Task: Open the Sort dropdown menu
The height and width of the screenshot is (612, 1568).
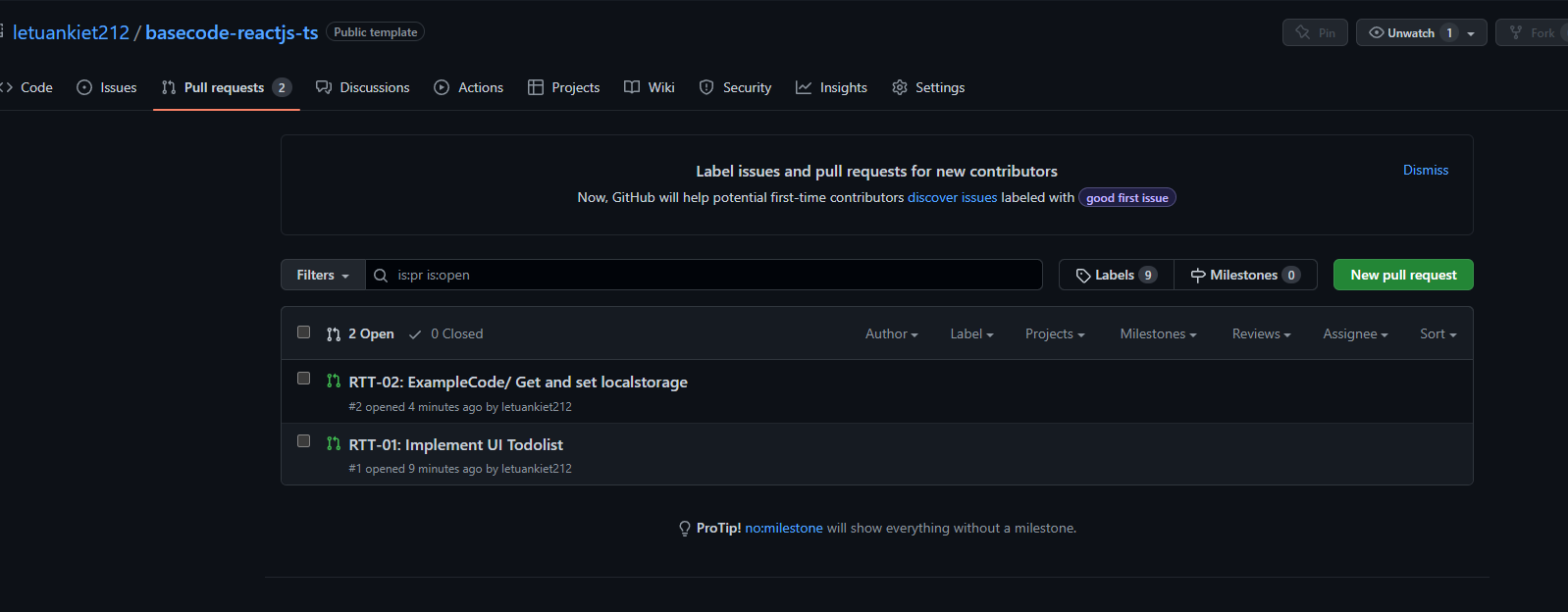Action: coord(1437,334)
